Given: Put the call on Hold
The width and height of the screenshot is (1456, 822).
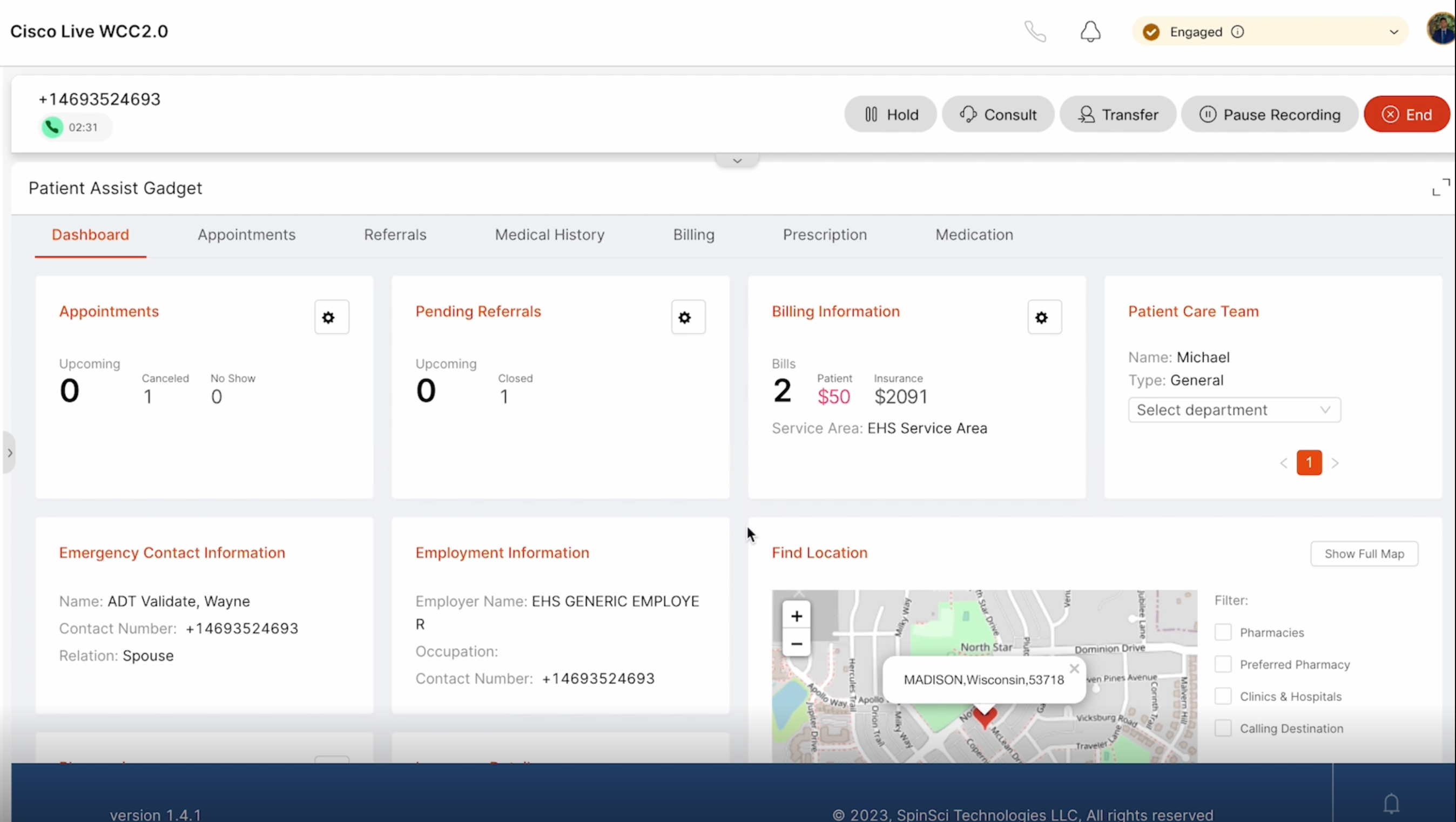Looking at the screenshot, I should (x=891, y=114).
